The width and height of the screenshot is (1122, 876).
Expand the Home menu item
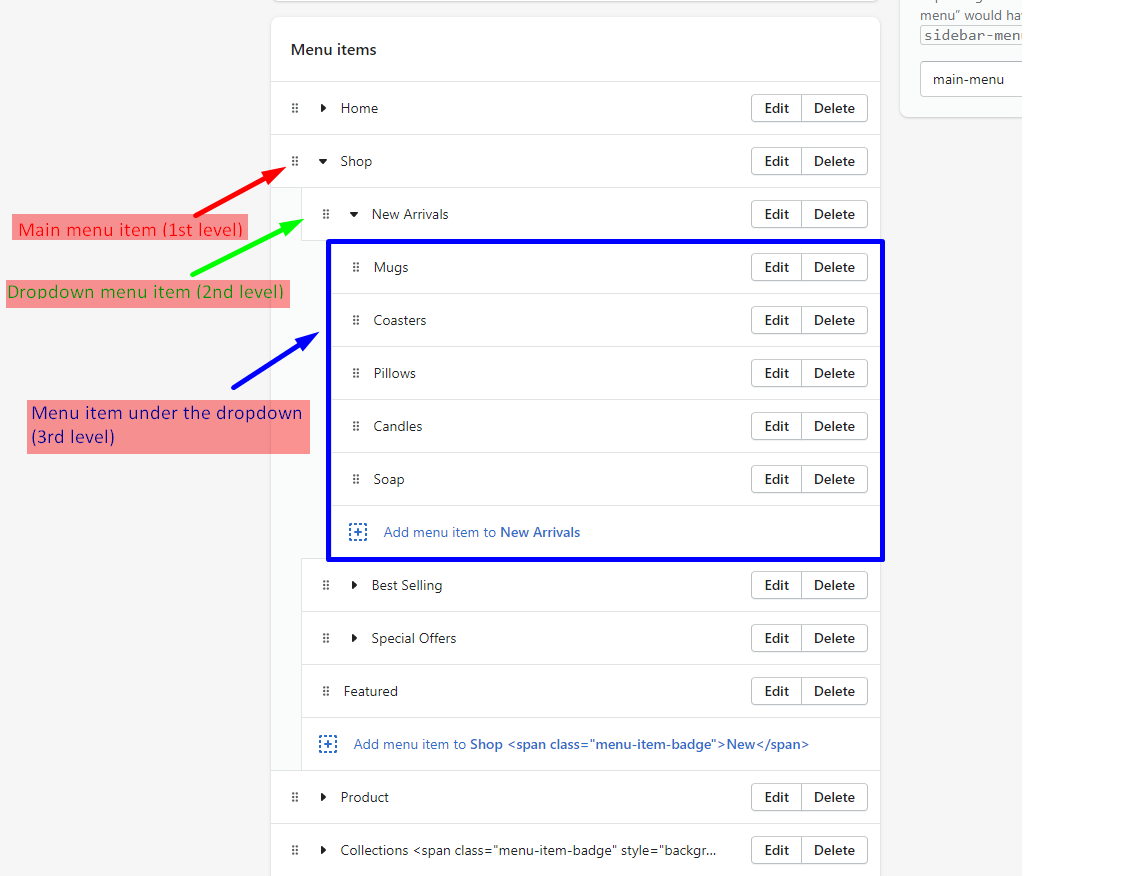tap(323, 108)
